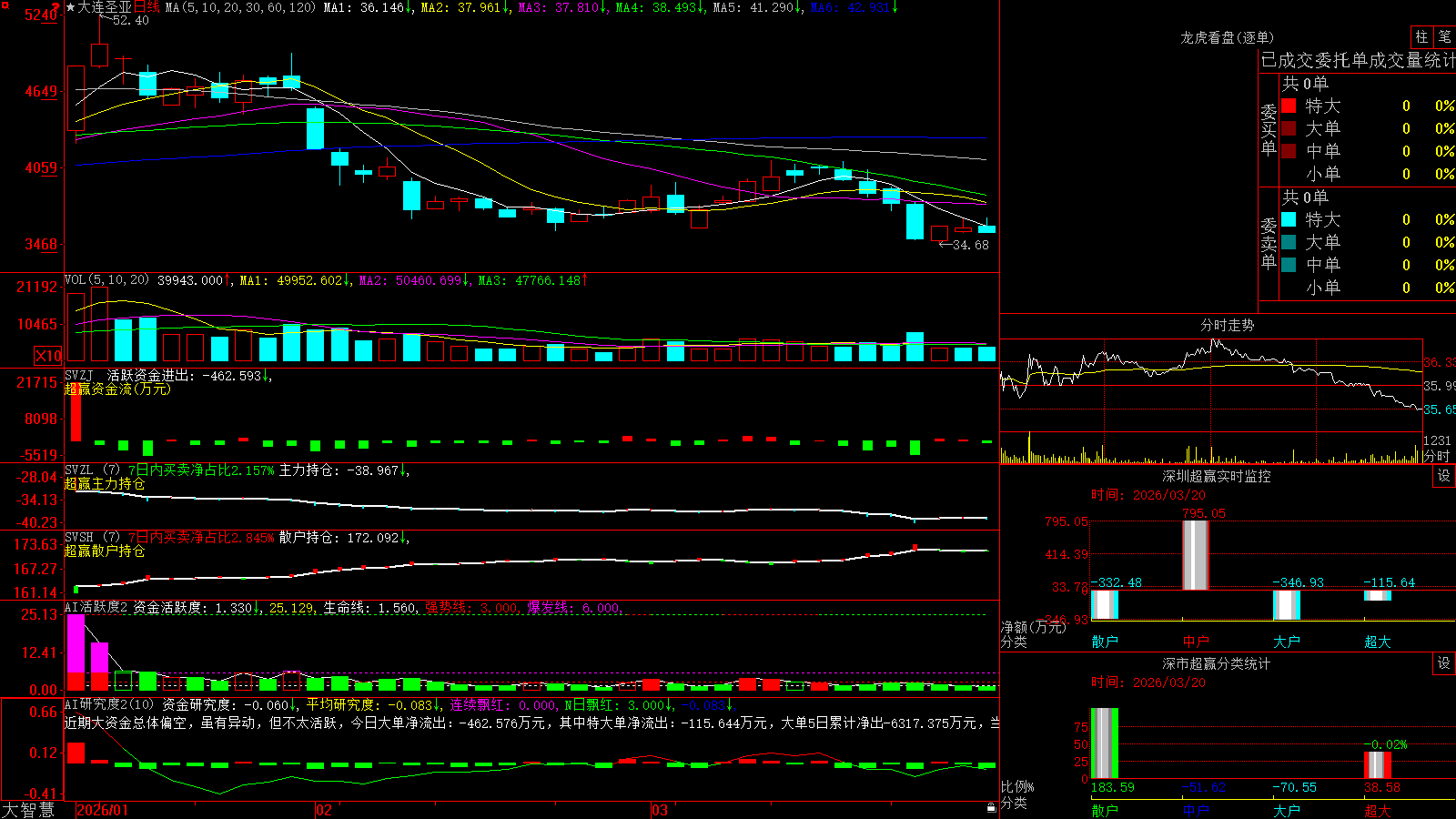Screen dimensions: 1456x819
Task: Click the AI活跃度2 indicator name
Action: [x=96, y=607]
